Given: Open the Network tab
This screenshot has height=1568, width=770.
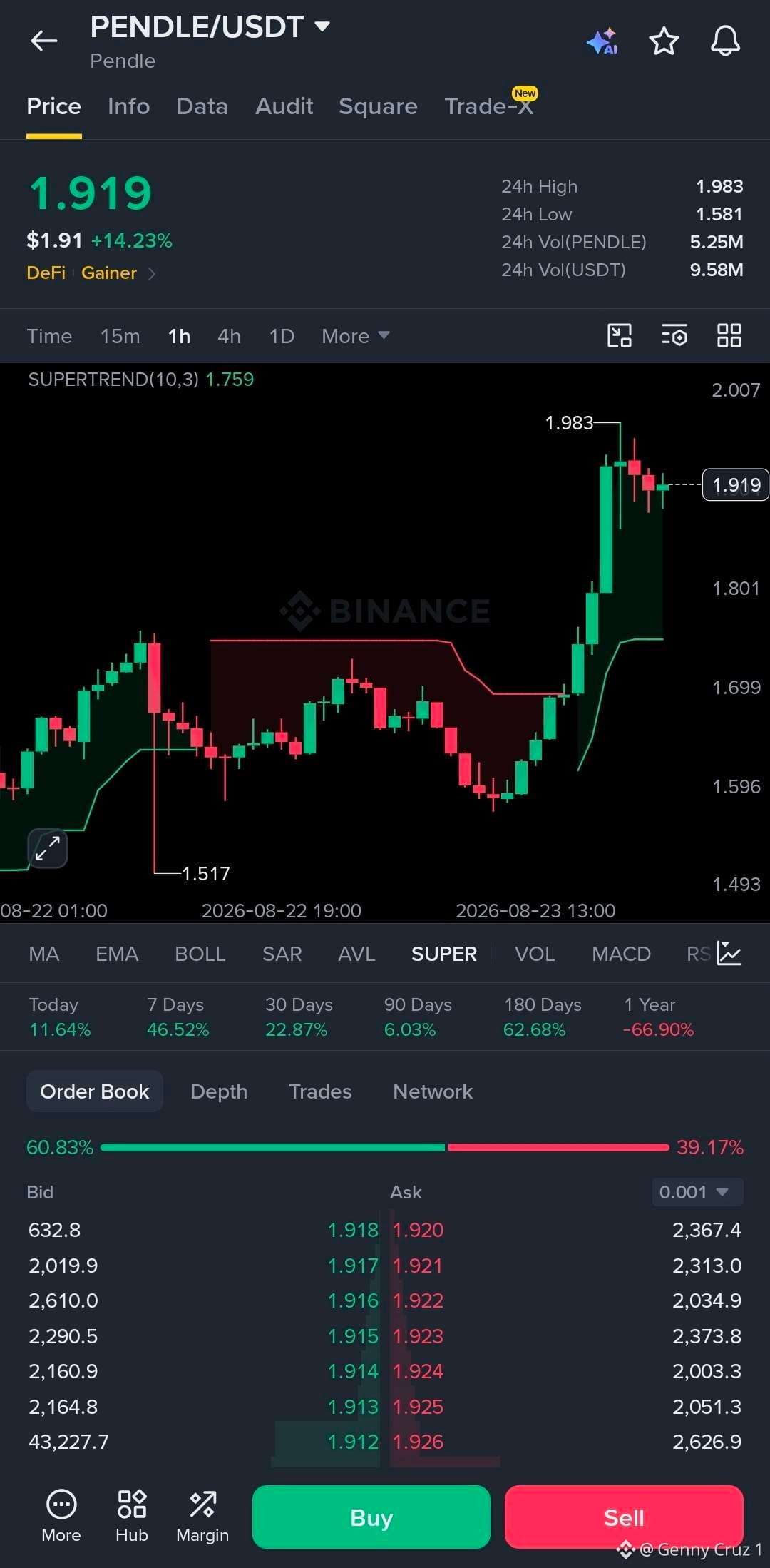Looking at the screenshot, I should (433, 1091).
